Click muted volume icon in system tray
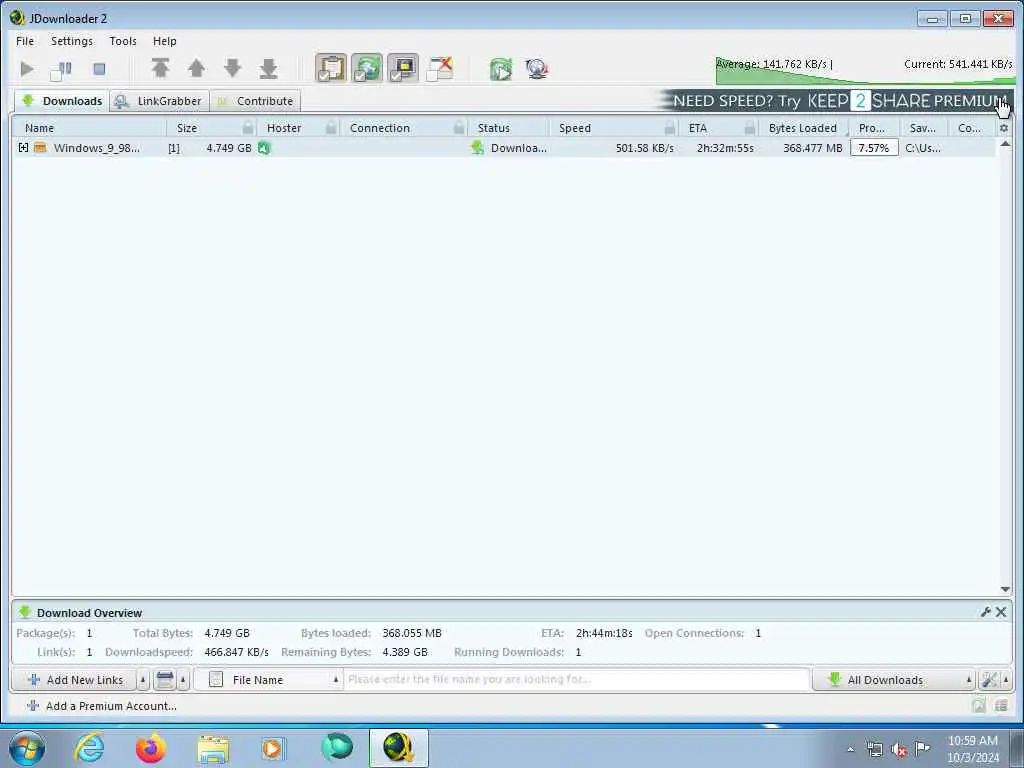1024x768 pixels. click(x=899, y=750)
